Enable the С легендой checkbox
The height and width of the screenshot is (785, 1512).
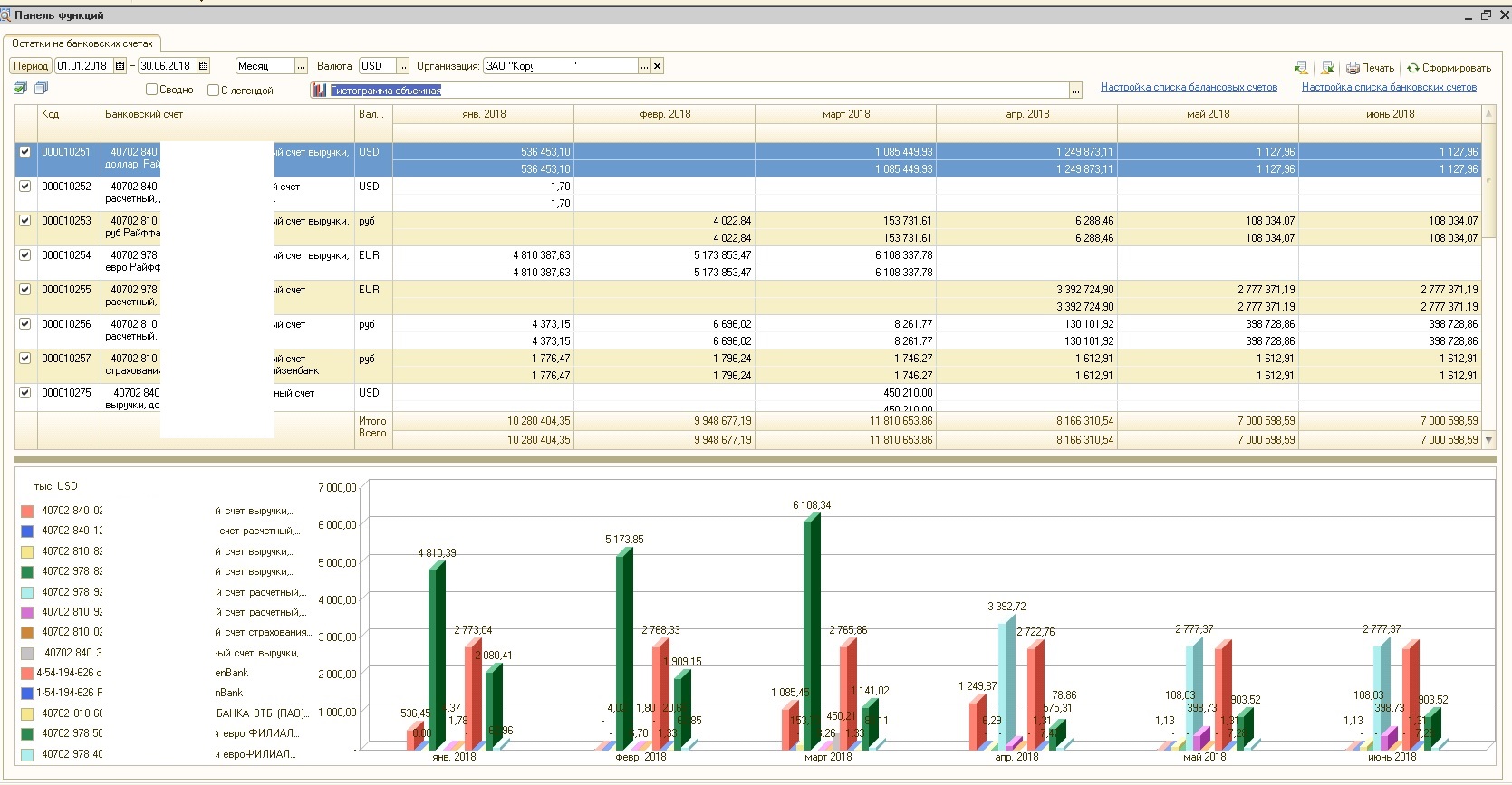pyautogui.click(x=213, y=90)
